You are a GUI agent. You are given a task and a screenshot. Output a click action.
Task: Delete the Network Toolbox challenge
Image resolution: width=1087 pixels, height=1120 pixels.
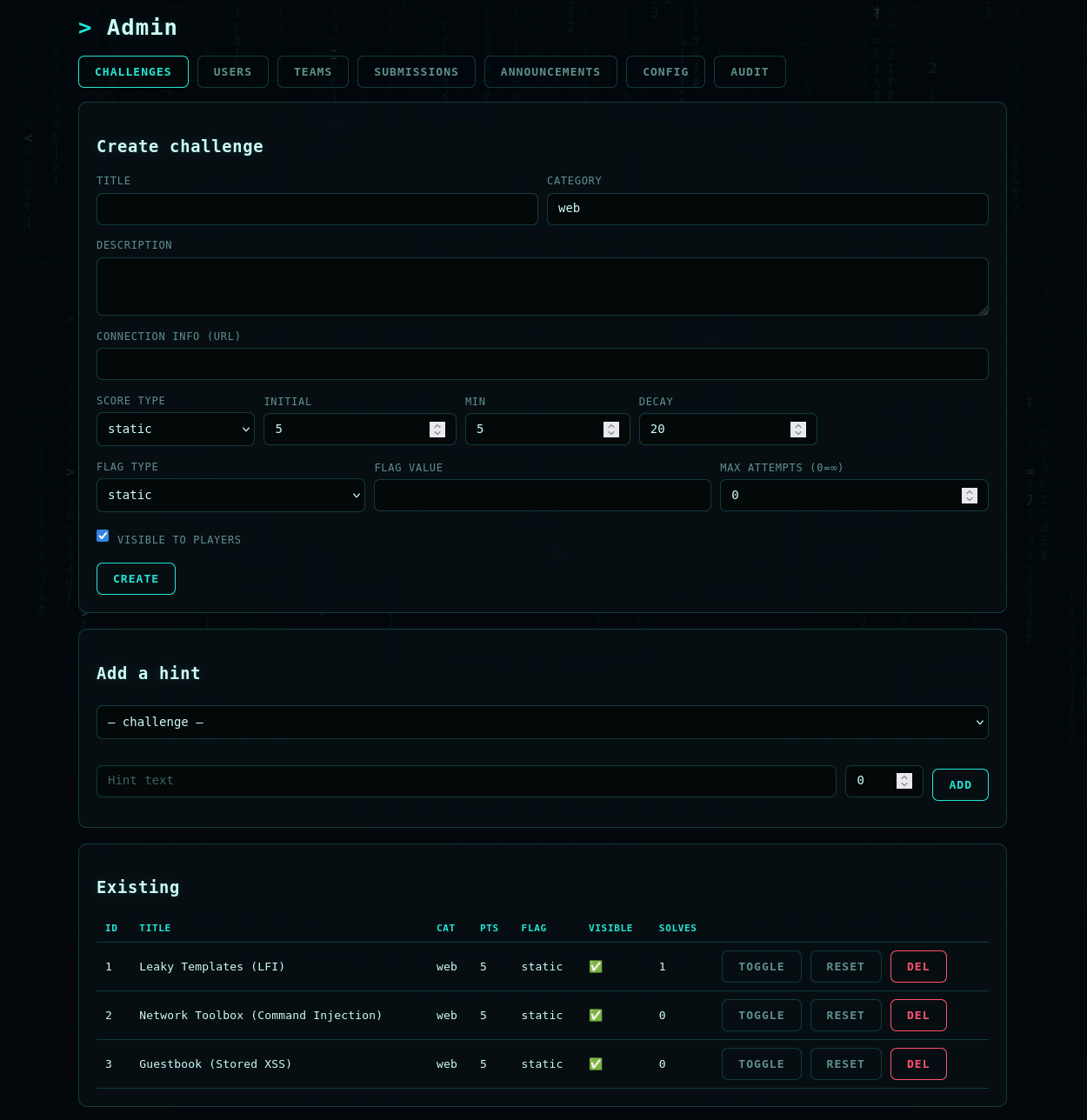point(918,1016)
